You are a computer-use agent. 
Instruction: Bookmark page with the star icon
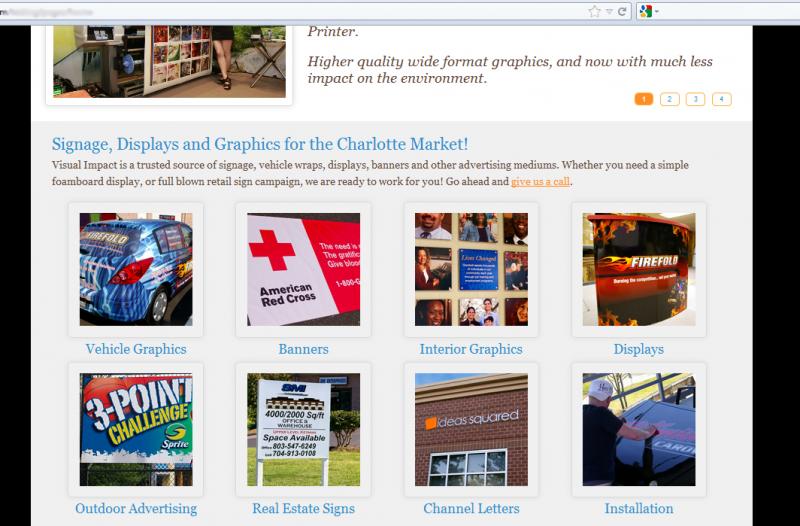(594, 11)
